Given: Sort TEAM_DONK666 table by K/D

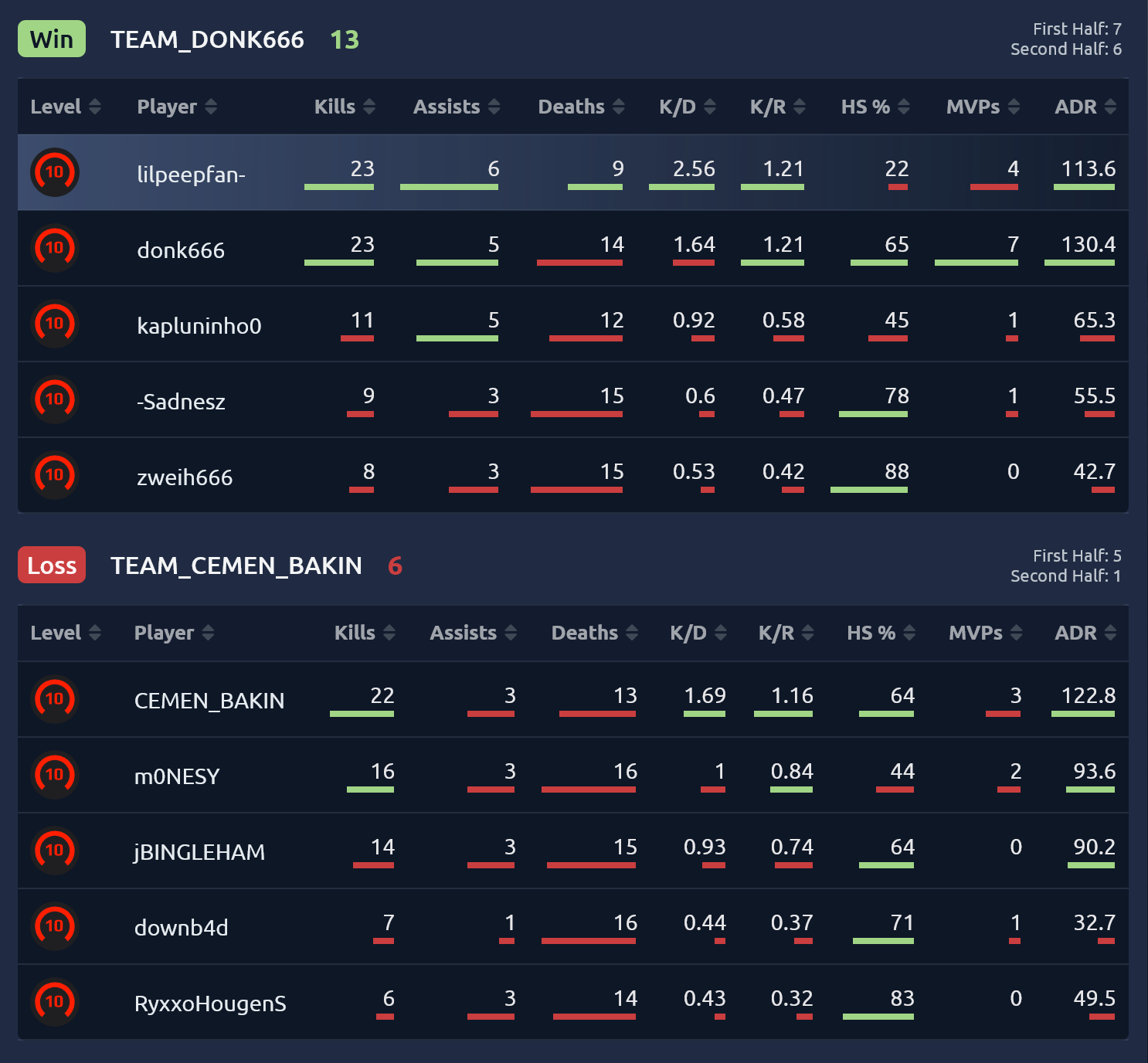Looking at the screenshot, I should 688,107.
